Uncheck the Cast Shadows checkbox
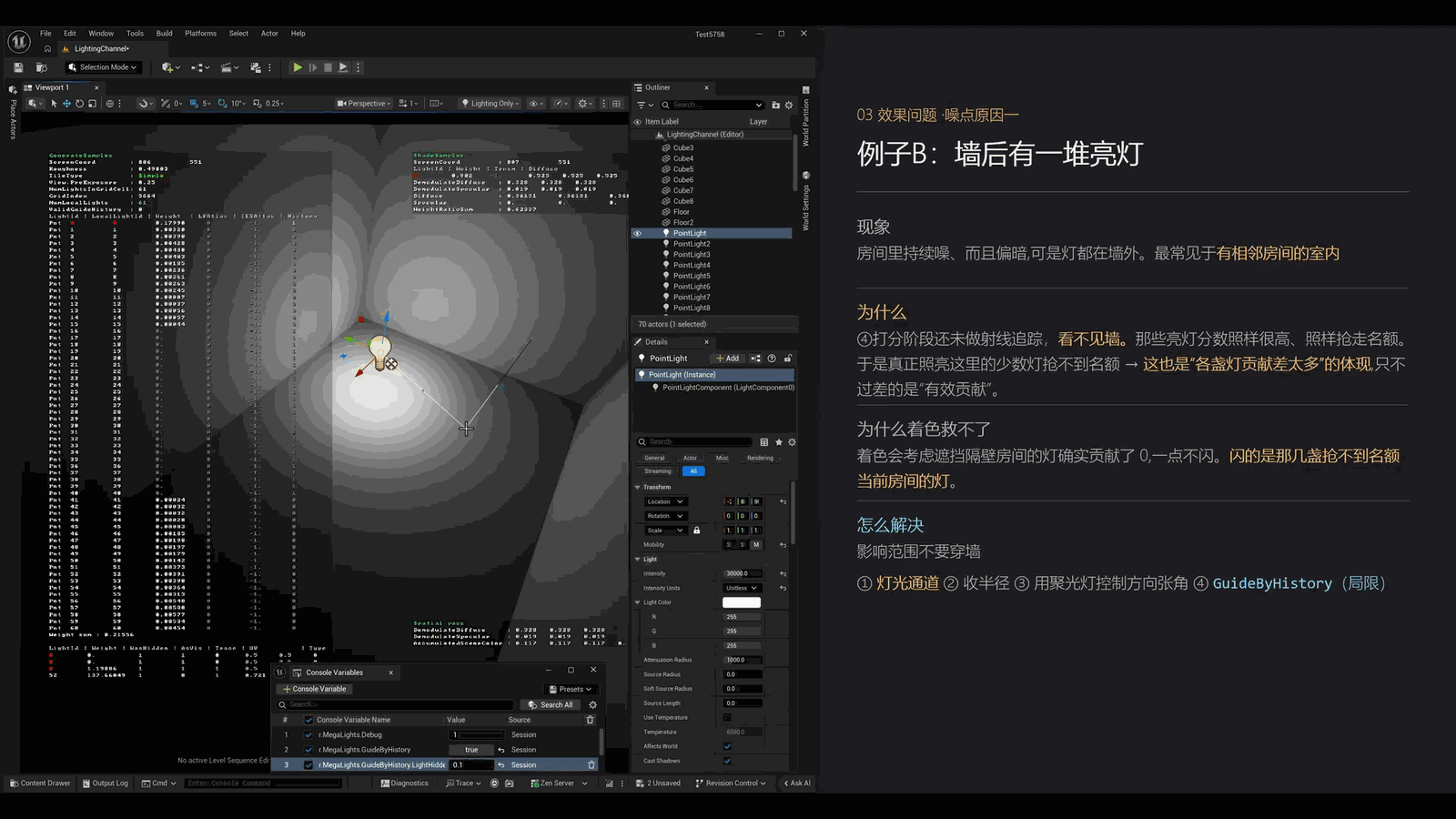This screenshot has height=819, width=1456. pos(727,761)
